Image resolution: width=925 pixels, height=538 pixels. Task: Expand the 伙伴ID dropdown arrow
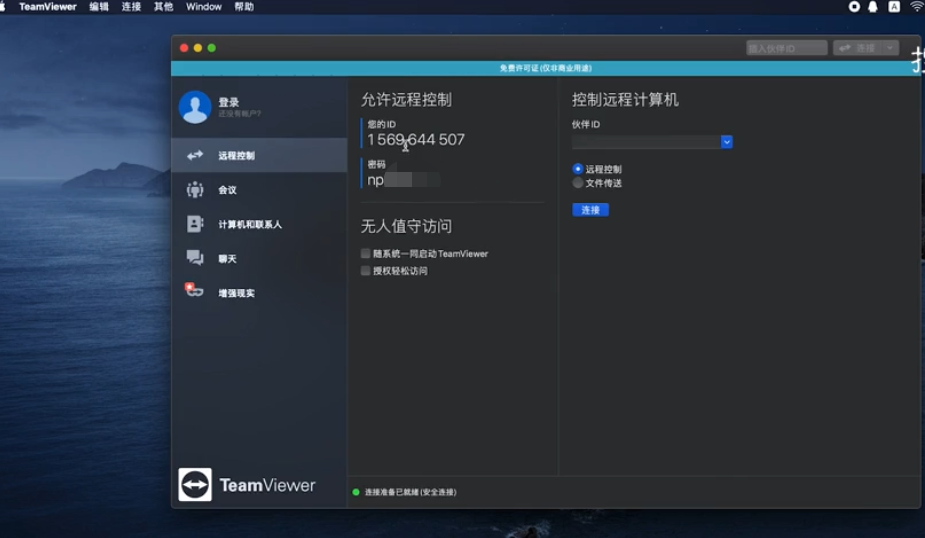(x=727, y=142)
